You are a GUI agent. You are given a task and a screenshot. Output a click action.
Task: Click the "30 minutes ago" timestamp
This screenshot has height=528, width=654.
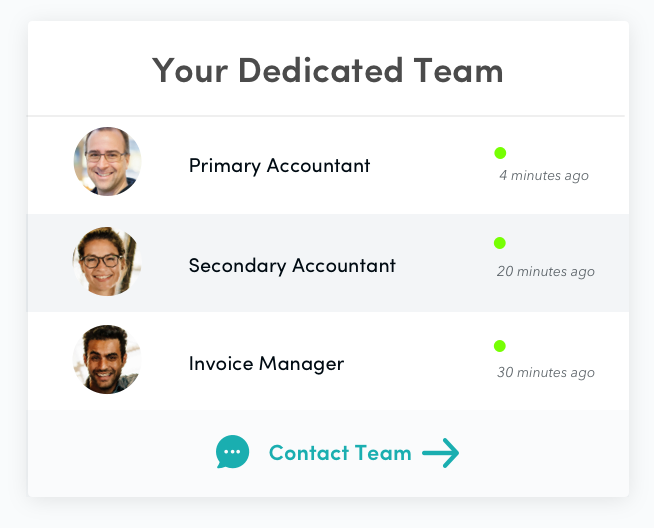pyautogui.click(x=546, y=372)
